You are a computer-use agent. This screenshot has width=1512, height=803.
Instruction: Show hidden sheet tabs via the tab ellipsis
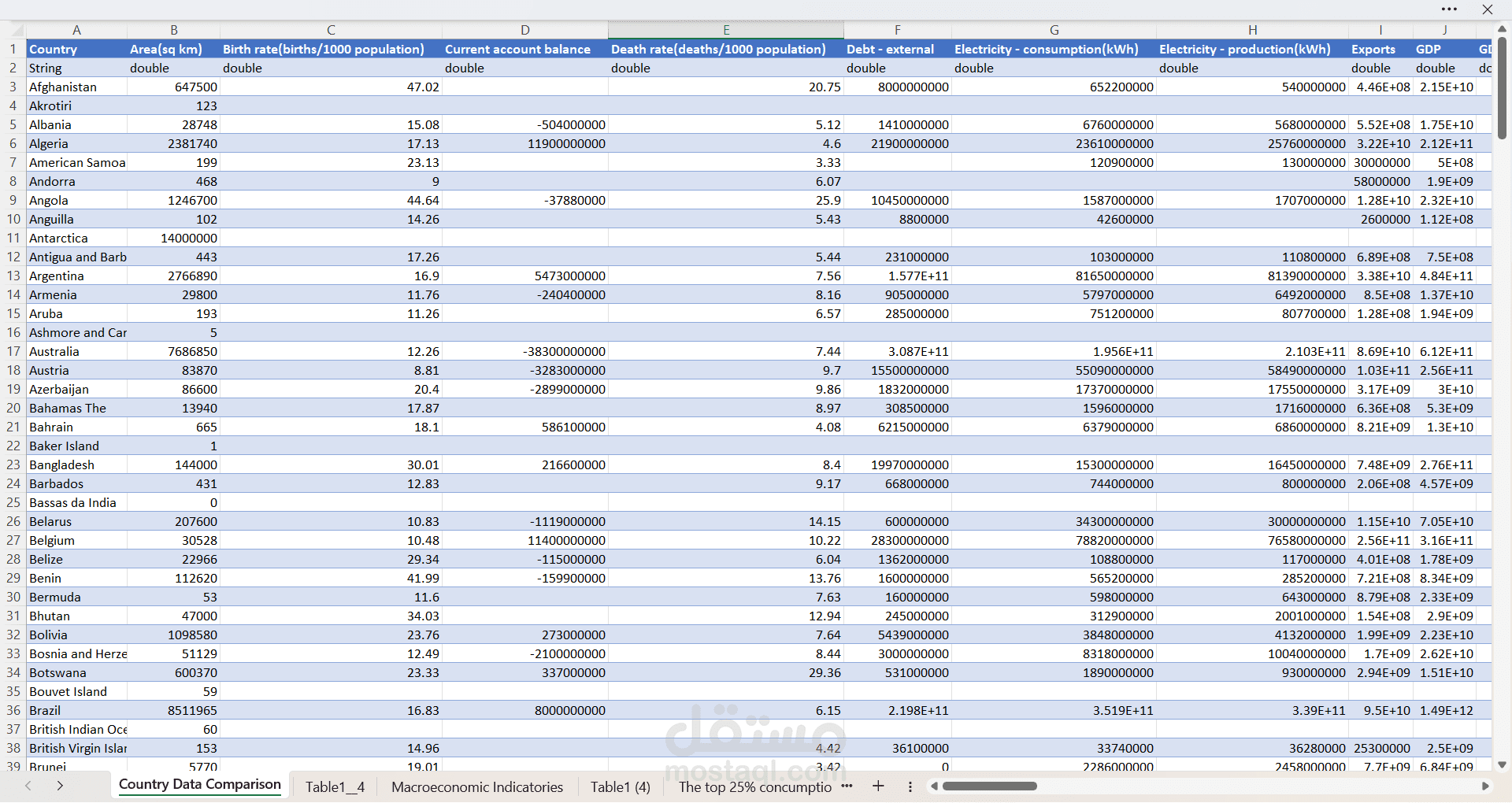click(x=847, y=786)
